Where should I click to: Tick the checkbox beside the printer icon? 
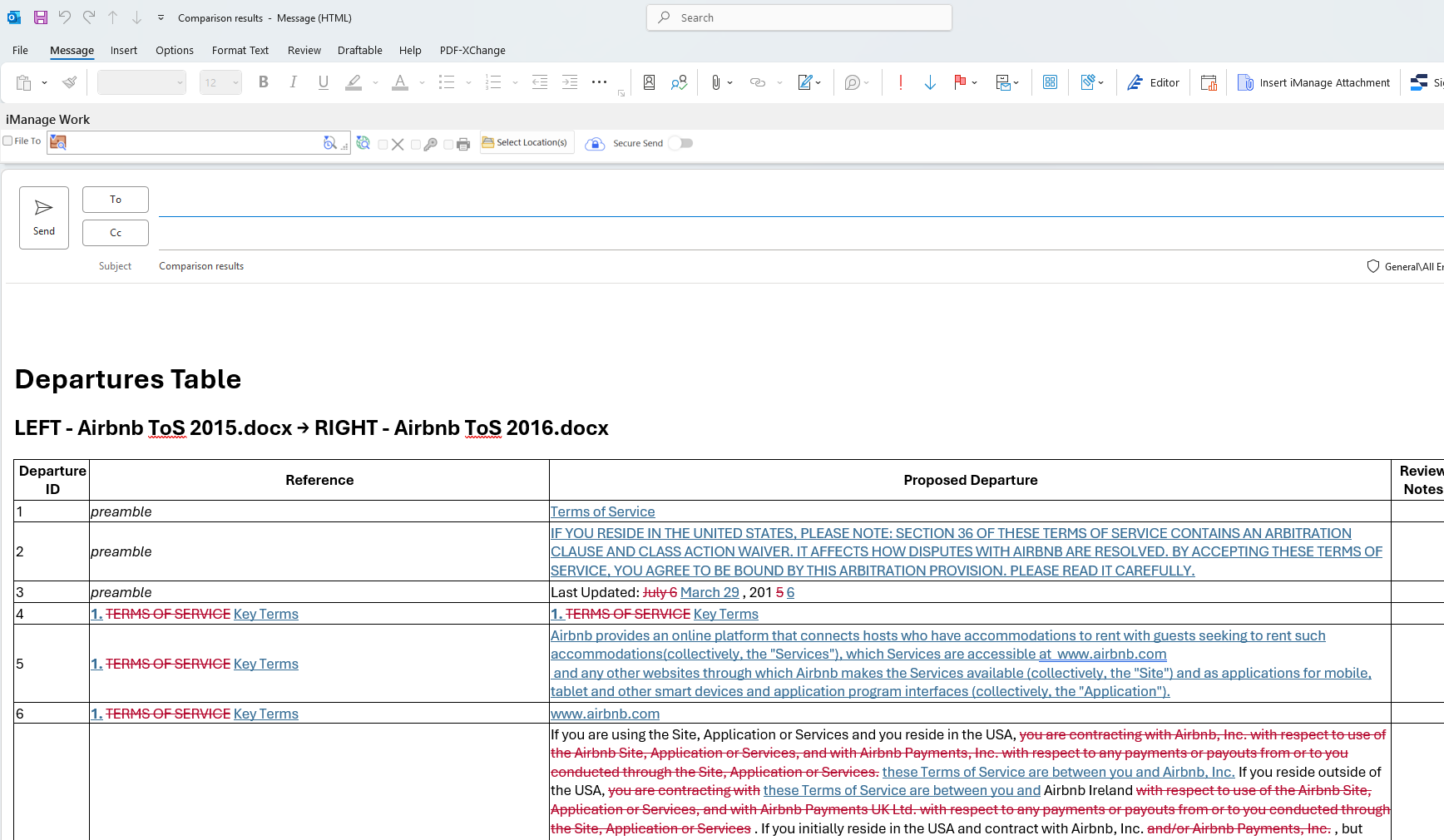pyautogui.click(x=448, y=145)
